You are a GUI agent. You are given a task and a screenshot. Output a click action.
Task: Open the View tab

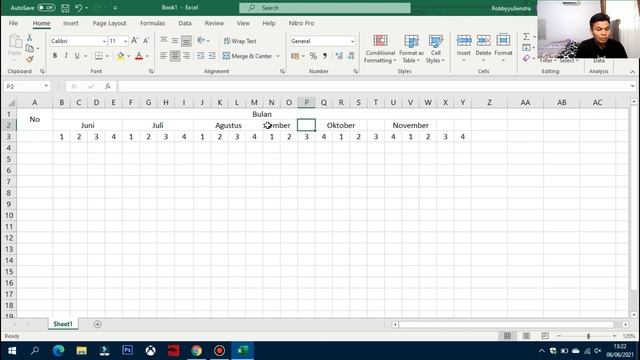(x=243, y=23)
